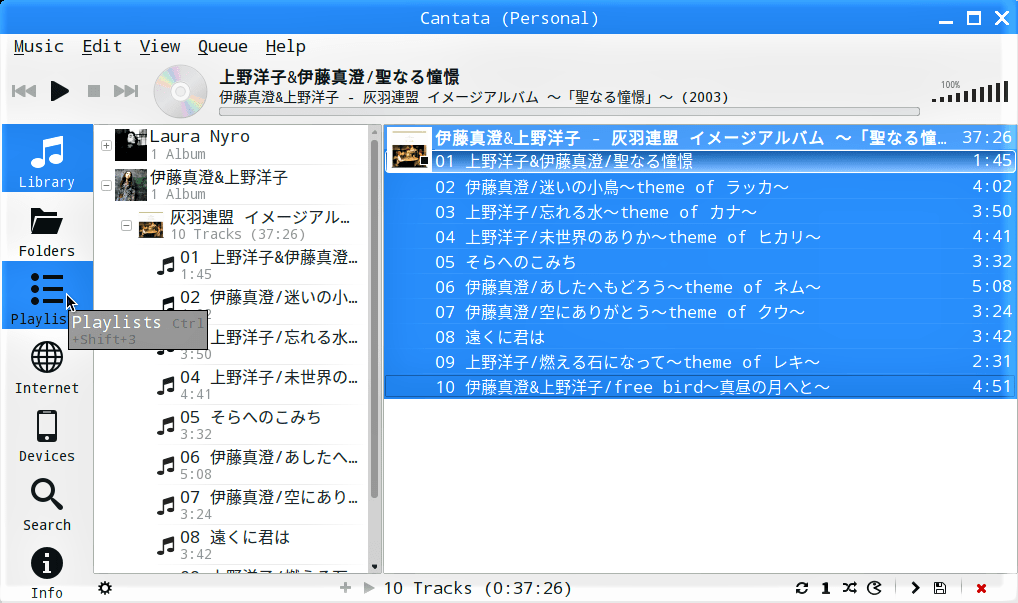This screenshot has height=603, width=1018.
Task: Select queue track 10 free bird
Action: tap(700, 387)
